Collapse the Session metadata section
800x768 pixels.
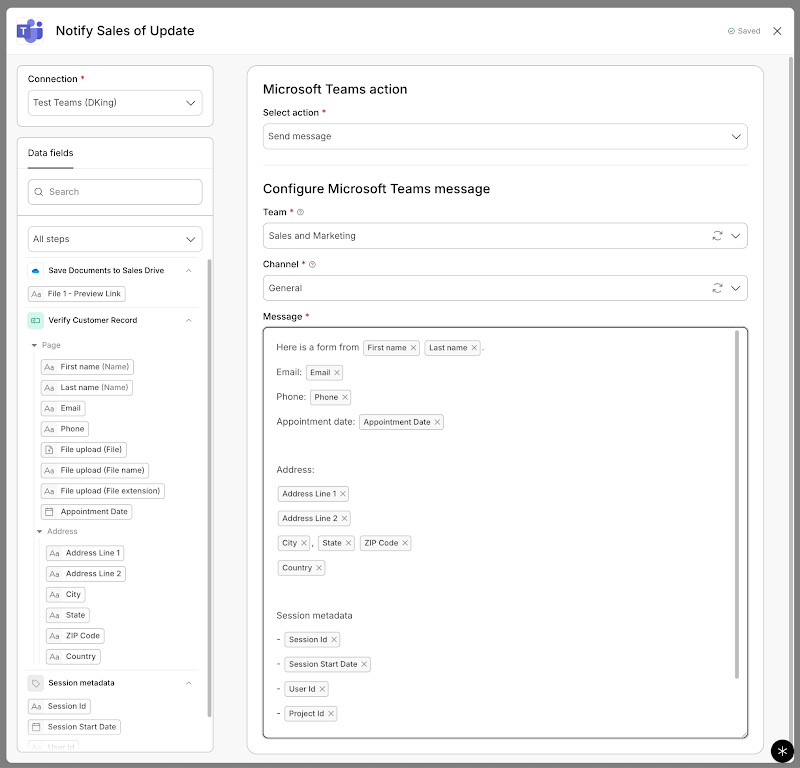pos(189,683)
